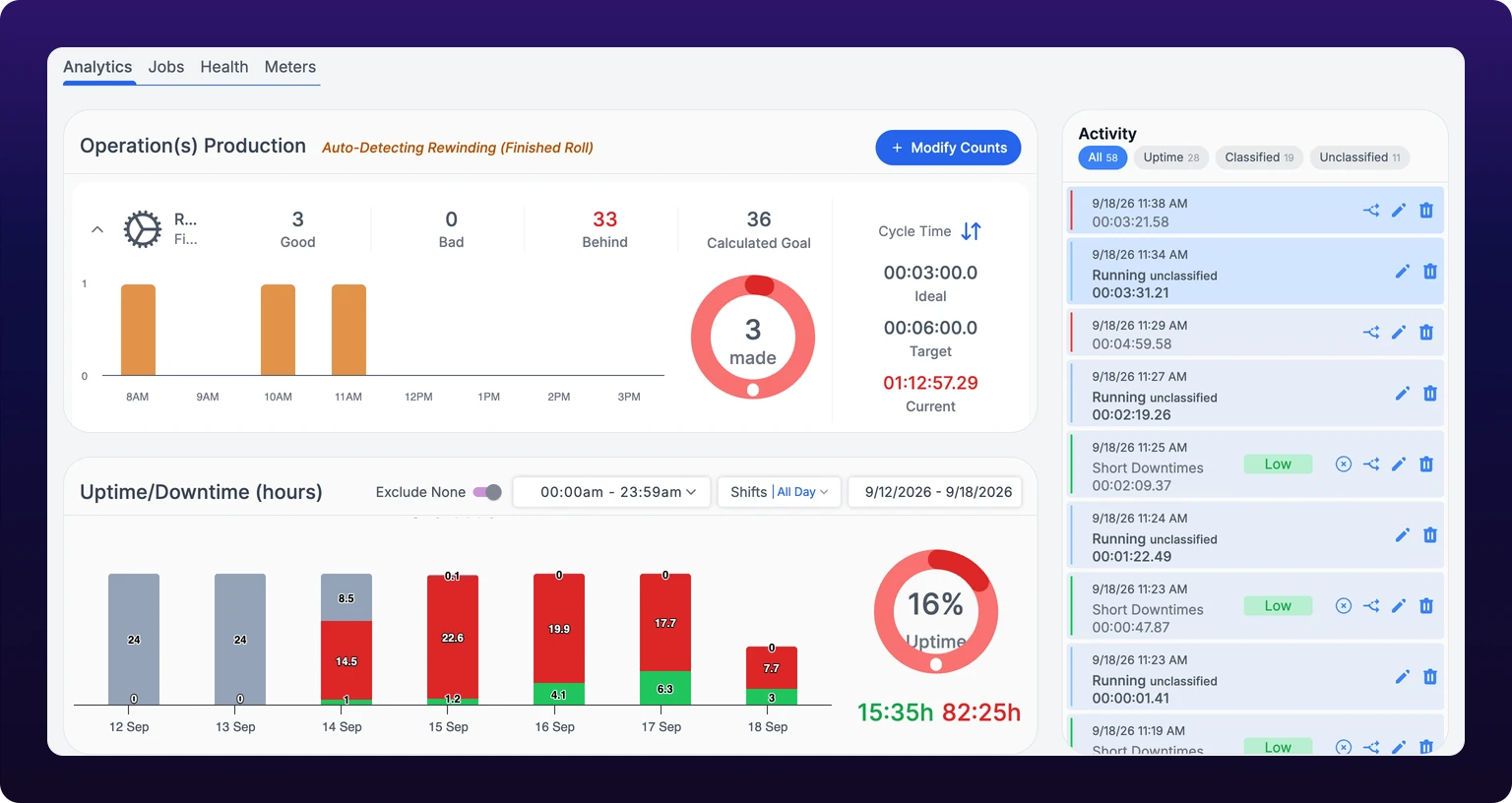Edit the 11:34 AM Running unclassified entry
Screen dimensions: 1512x803
point(1402,272)
